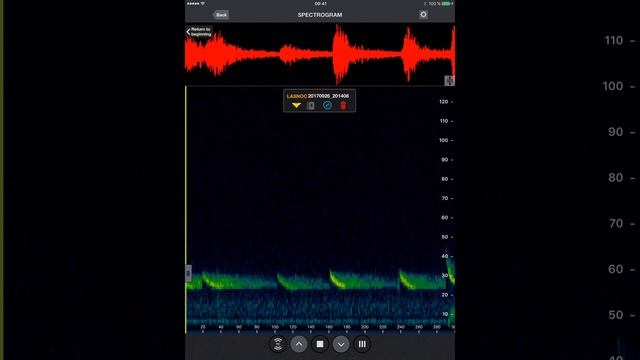Click the battery indicator in status bar
Viewport: 640px width, 360px height.
pos(447,4)
